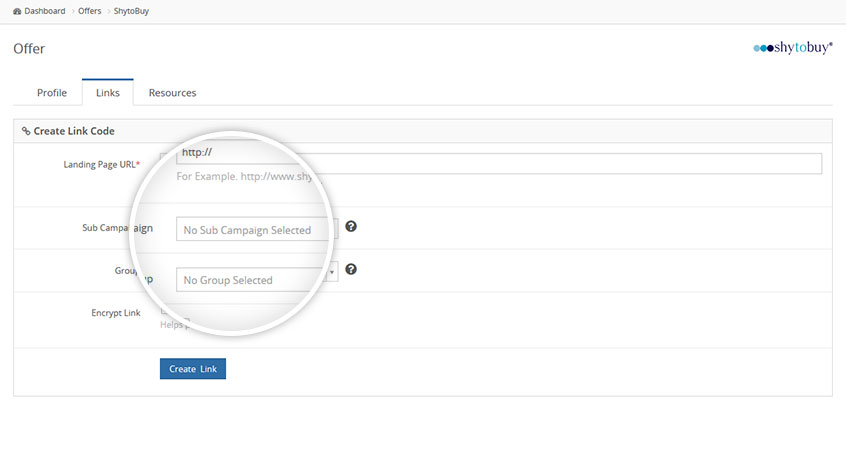
Task: Click the Group dropdown arrow
Action: pyautogui.click(x=332, y=271)
